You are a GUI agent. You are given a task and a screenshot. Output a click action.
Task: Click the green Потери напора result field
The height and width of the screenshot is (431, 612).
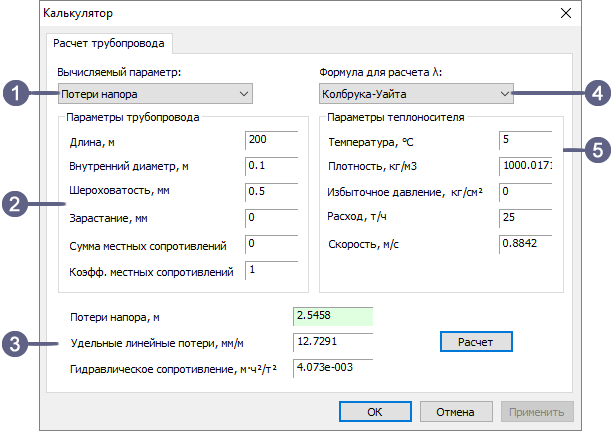tap(332, 316)
